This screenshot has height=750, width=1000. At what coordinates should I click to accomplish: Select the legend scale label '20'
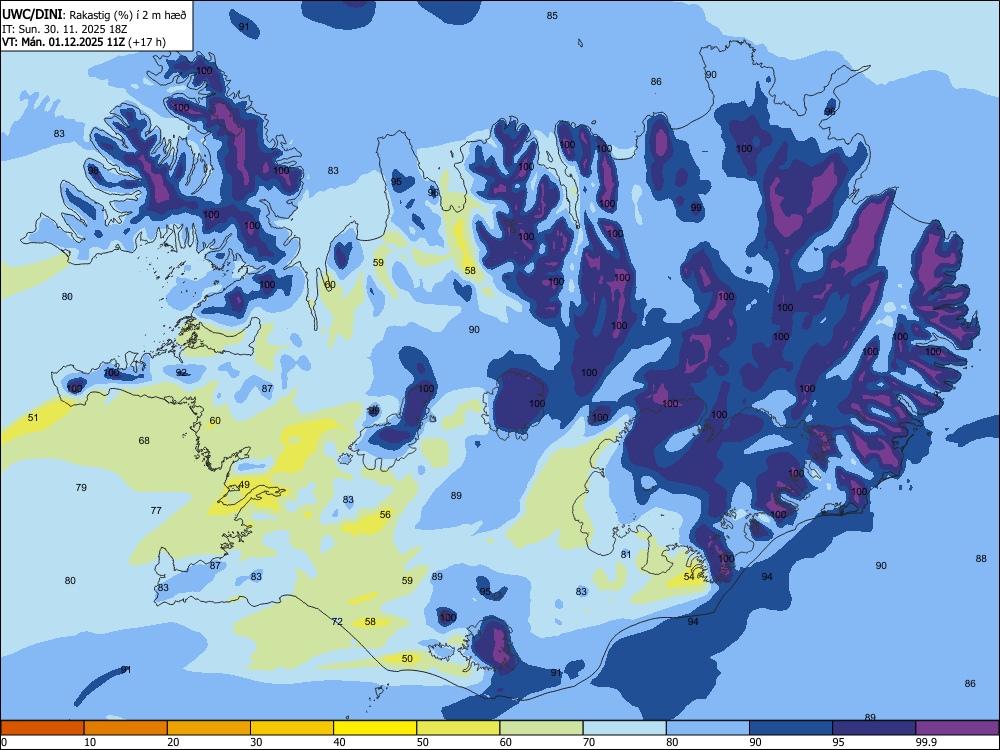click(x=173, y=742)
